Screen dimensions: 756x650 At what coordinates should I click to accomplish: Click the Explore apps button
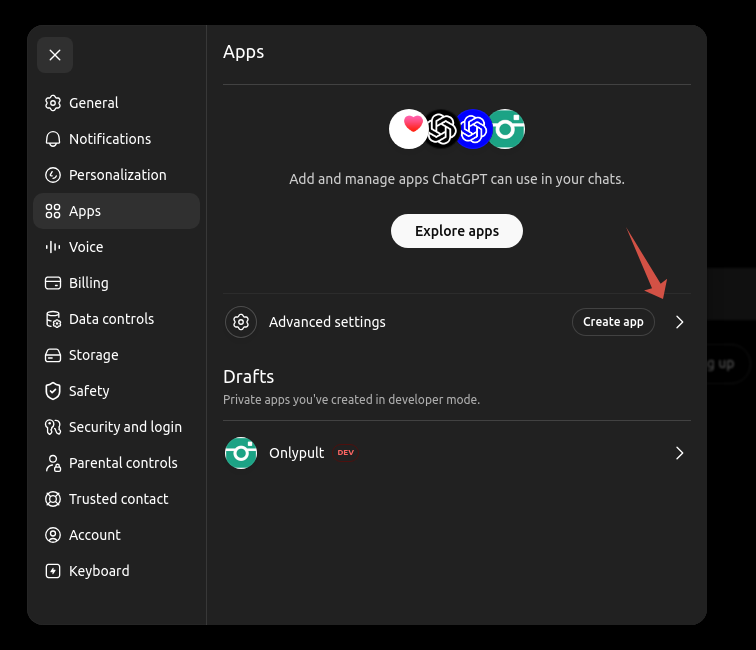tap(457, 231)
